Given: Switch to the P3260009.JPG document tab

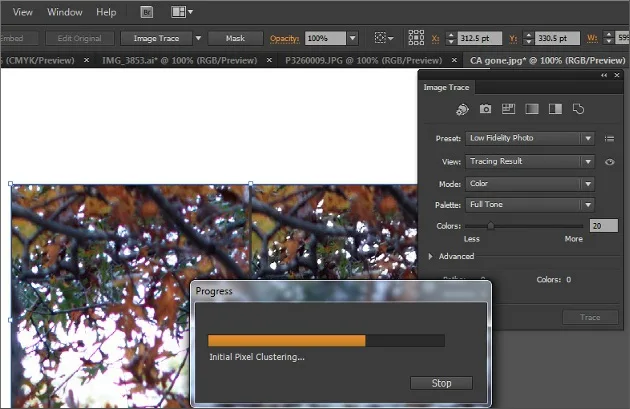Looking at the screenshot, I should [x=363, y=61].
